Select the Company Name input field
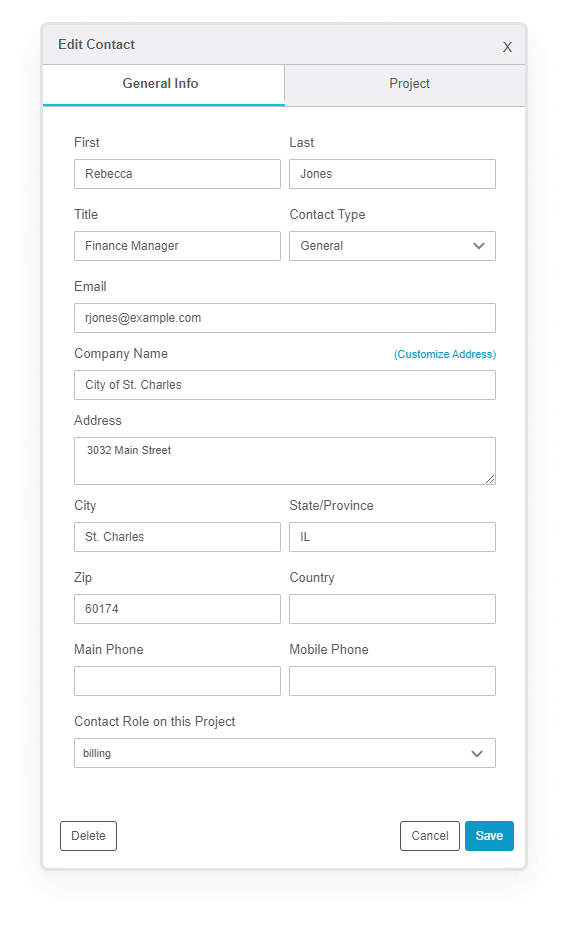The width and height of the screenshot is (568, 929). pyautogui.click(x=285, y=385)
